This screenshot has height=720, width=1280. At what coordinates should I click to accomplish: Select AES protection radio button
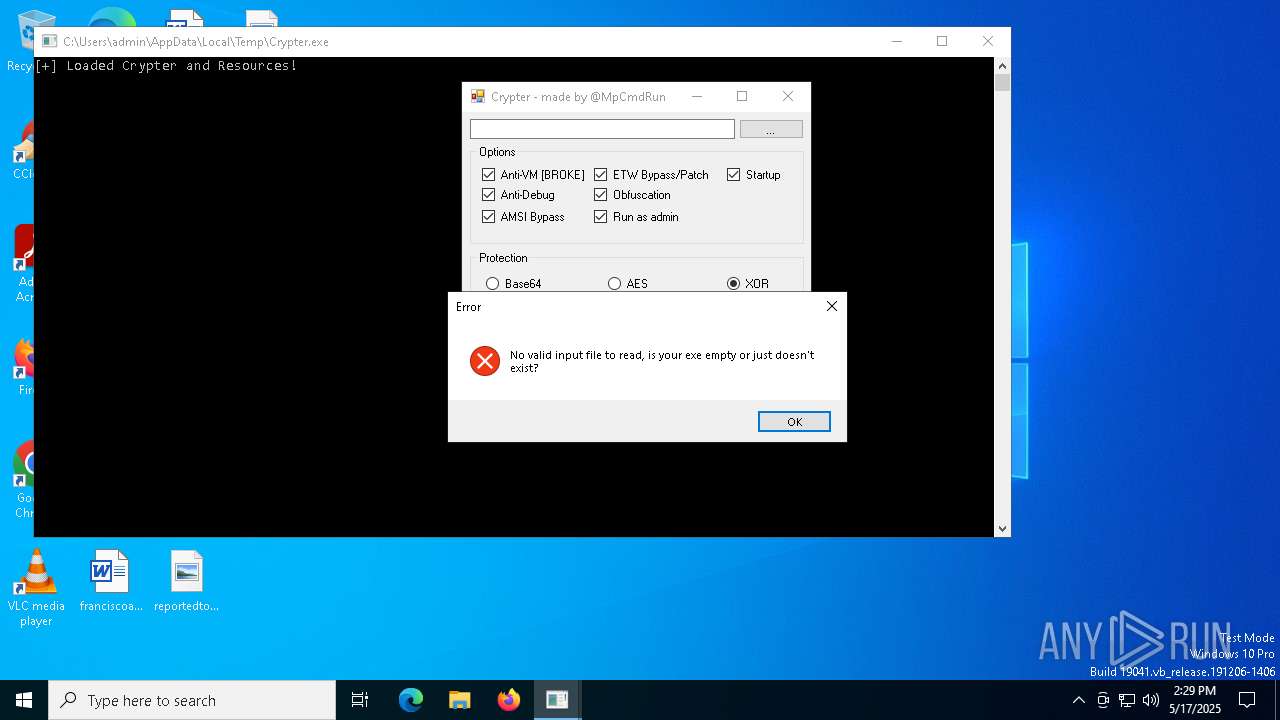click(x=614, y=284)
